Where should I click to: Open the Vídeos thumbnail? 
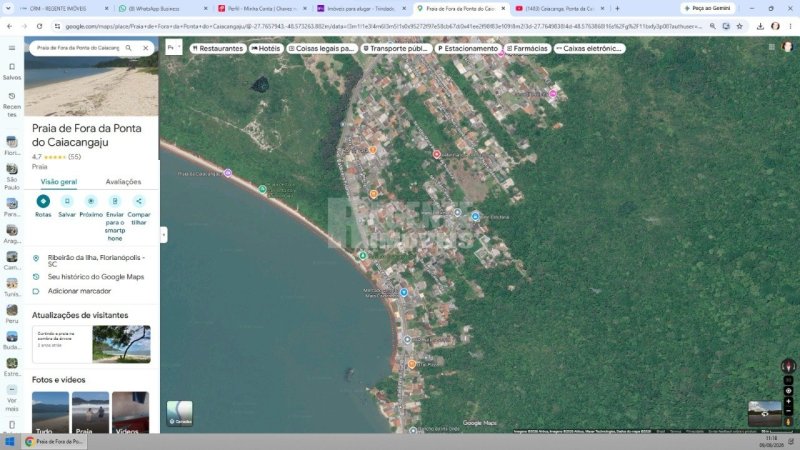(x=131, y=412)
